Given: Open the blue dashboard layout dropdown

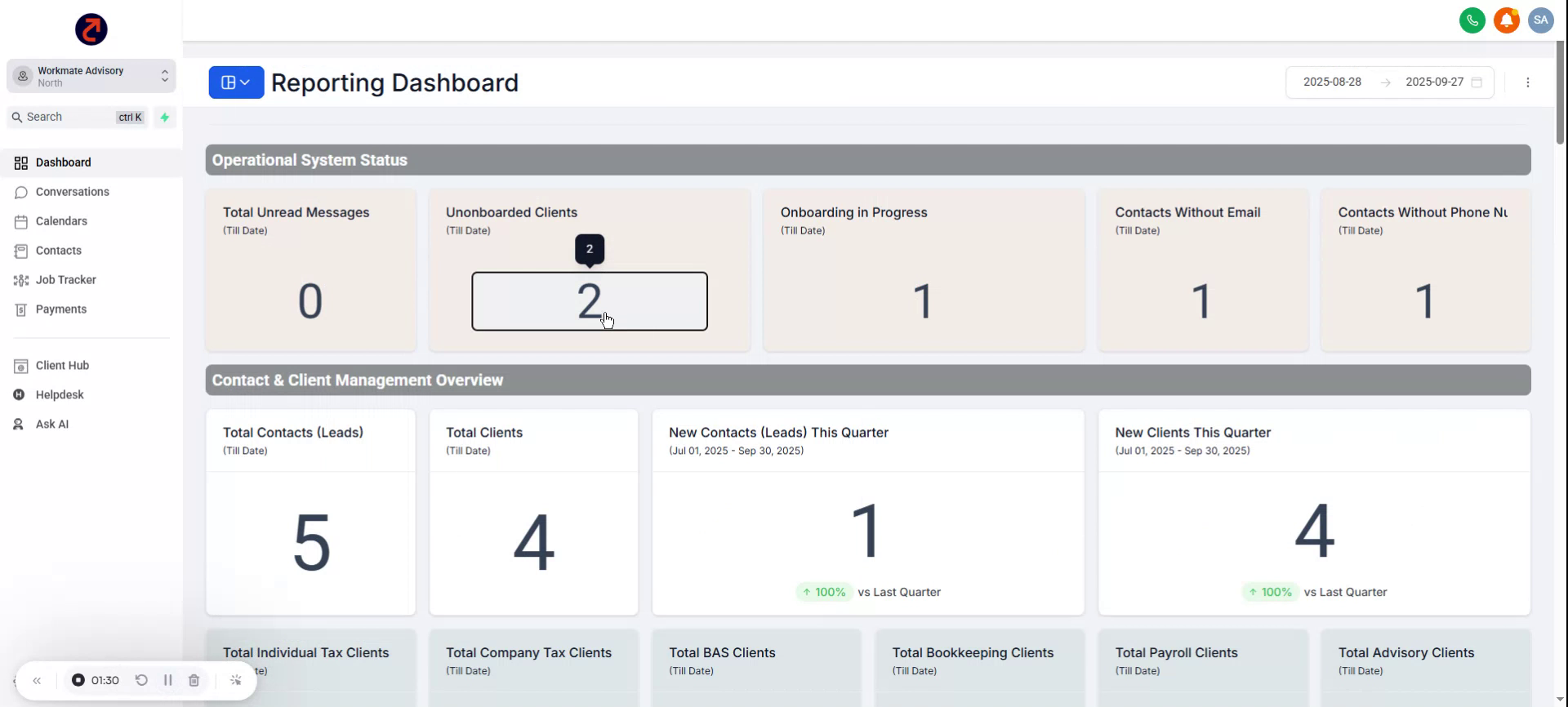Looking at the screenshot, I should (236, 82).
